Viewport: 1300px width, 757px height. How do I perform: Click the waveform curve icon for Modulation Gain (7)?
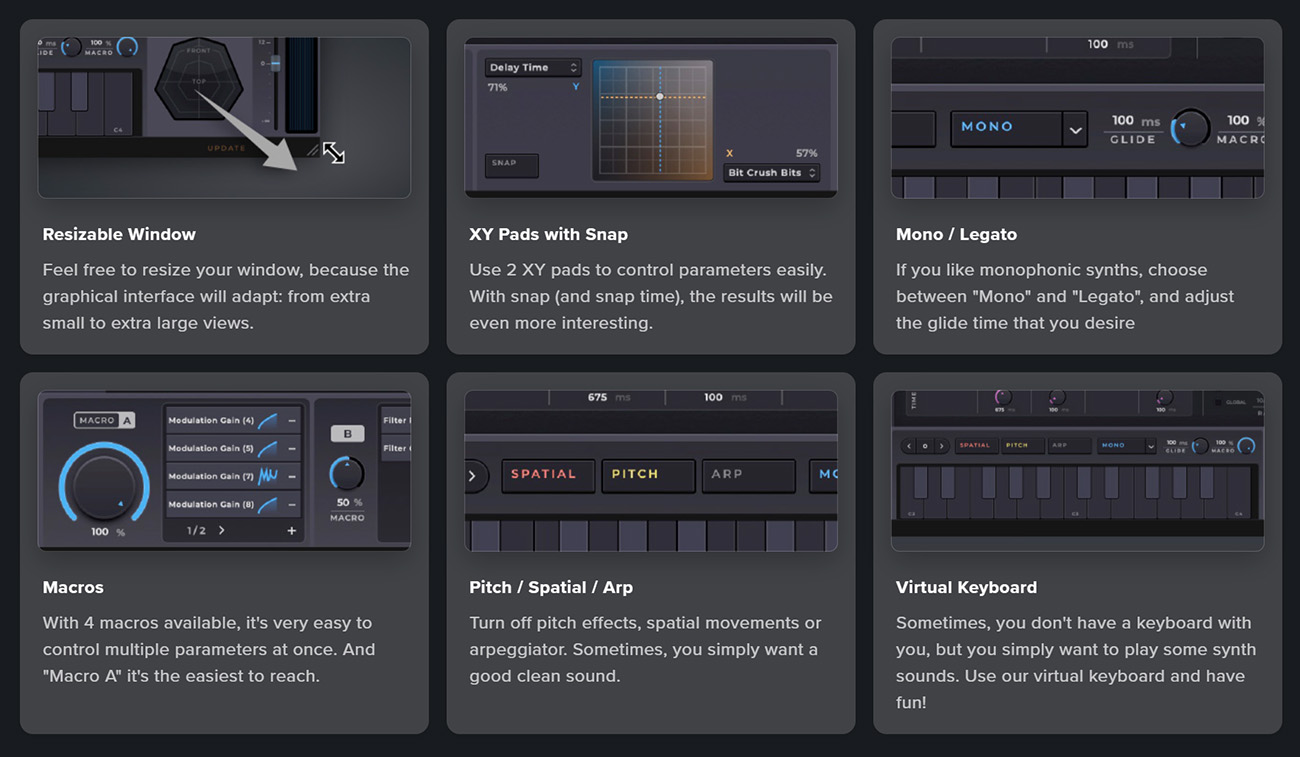coord(268,476)
